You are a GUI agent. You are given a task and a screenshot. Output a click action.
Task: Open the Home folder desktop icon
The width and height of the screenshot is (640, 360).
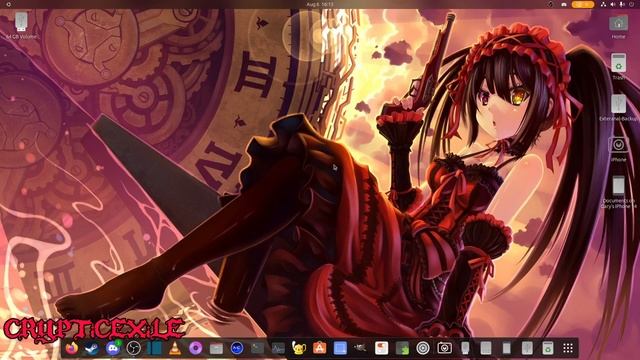point(618,27)
